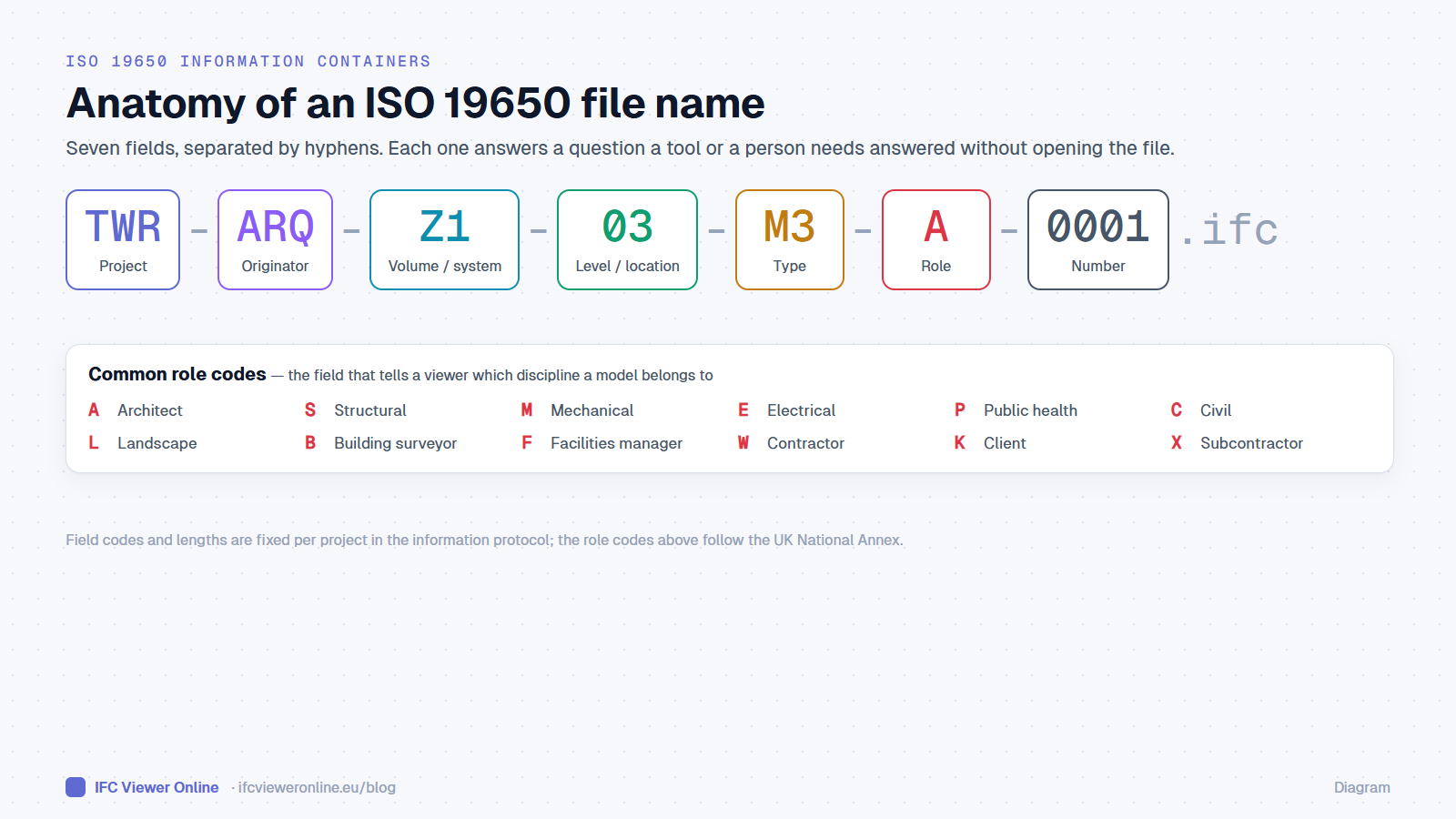Select the 'Client' role code entry

pos(991,443)
